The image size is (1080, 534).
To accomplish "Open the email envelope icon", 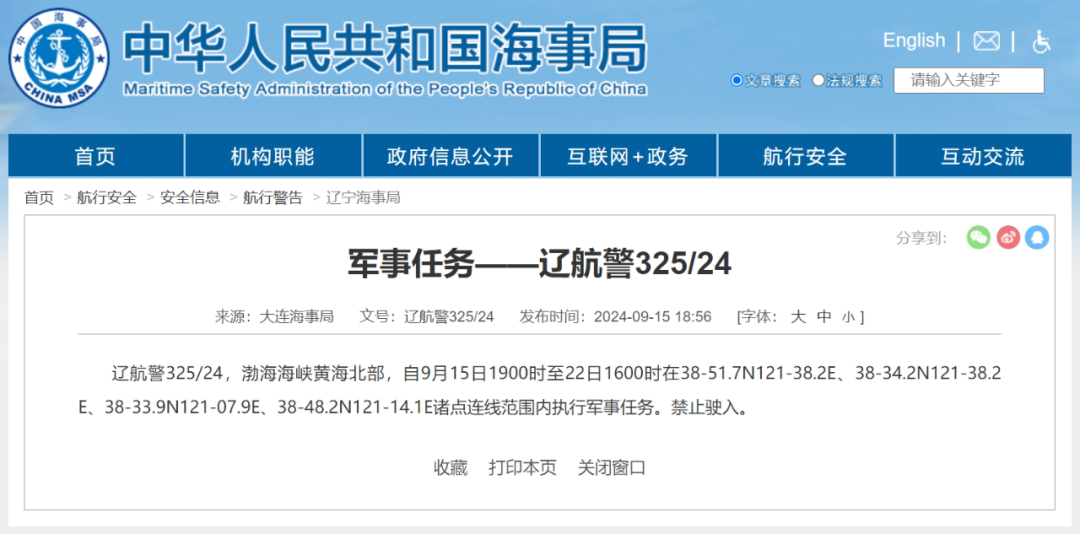I will [x=986, y=41].
